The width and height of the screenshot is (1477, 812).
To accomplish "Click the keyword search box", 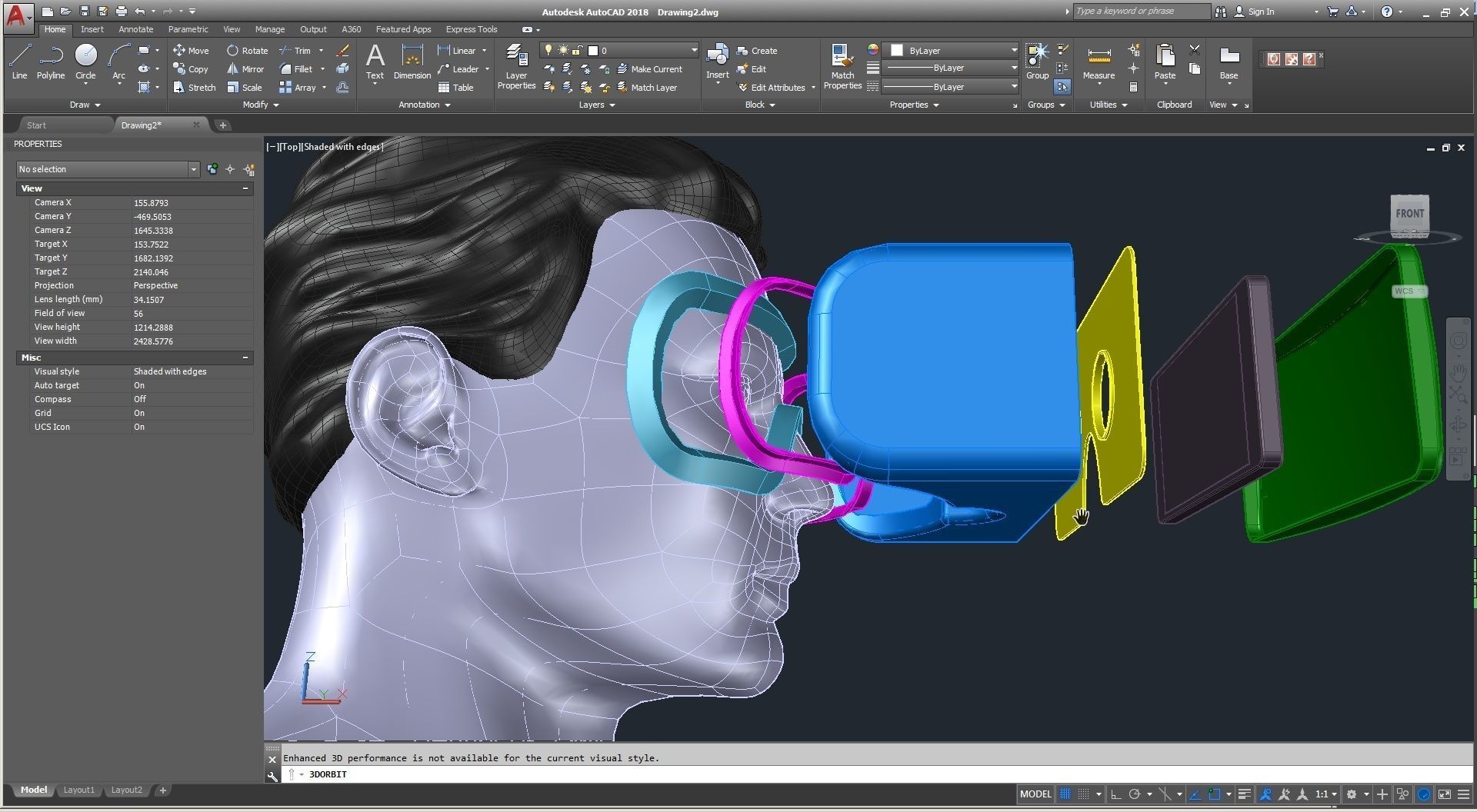I will tap(1141, 12).
